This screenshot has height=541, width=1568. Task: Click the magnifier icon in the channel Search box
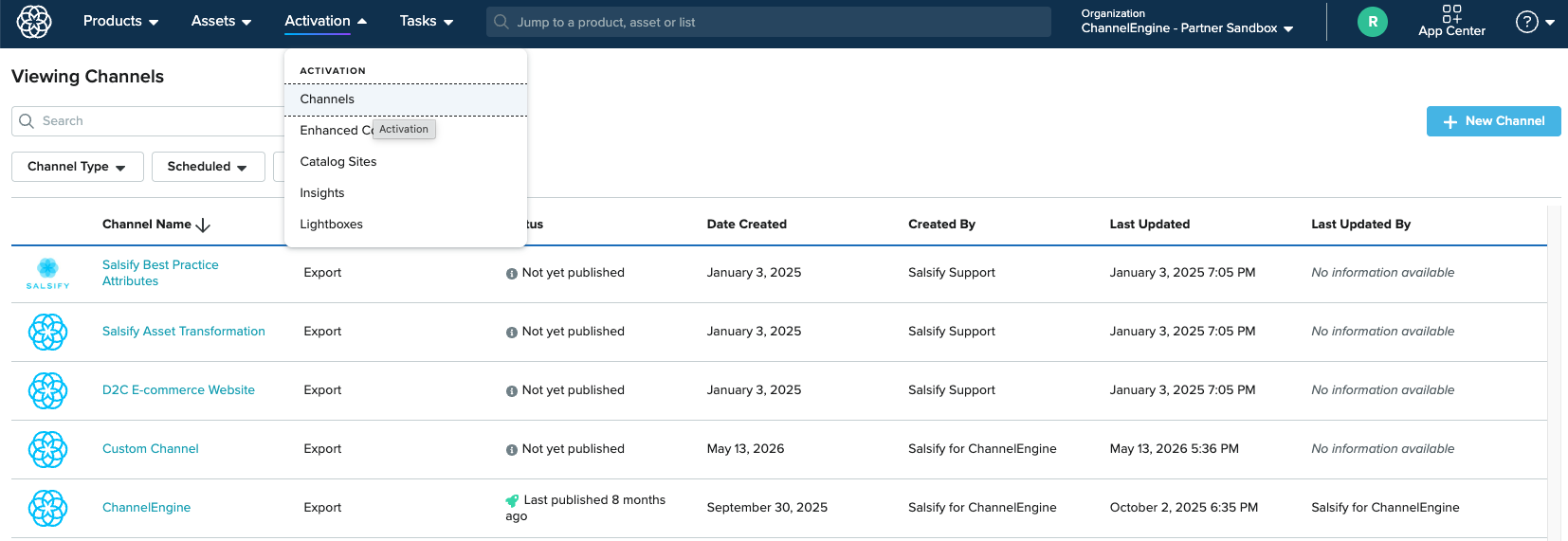(x=27, y=121)
